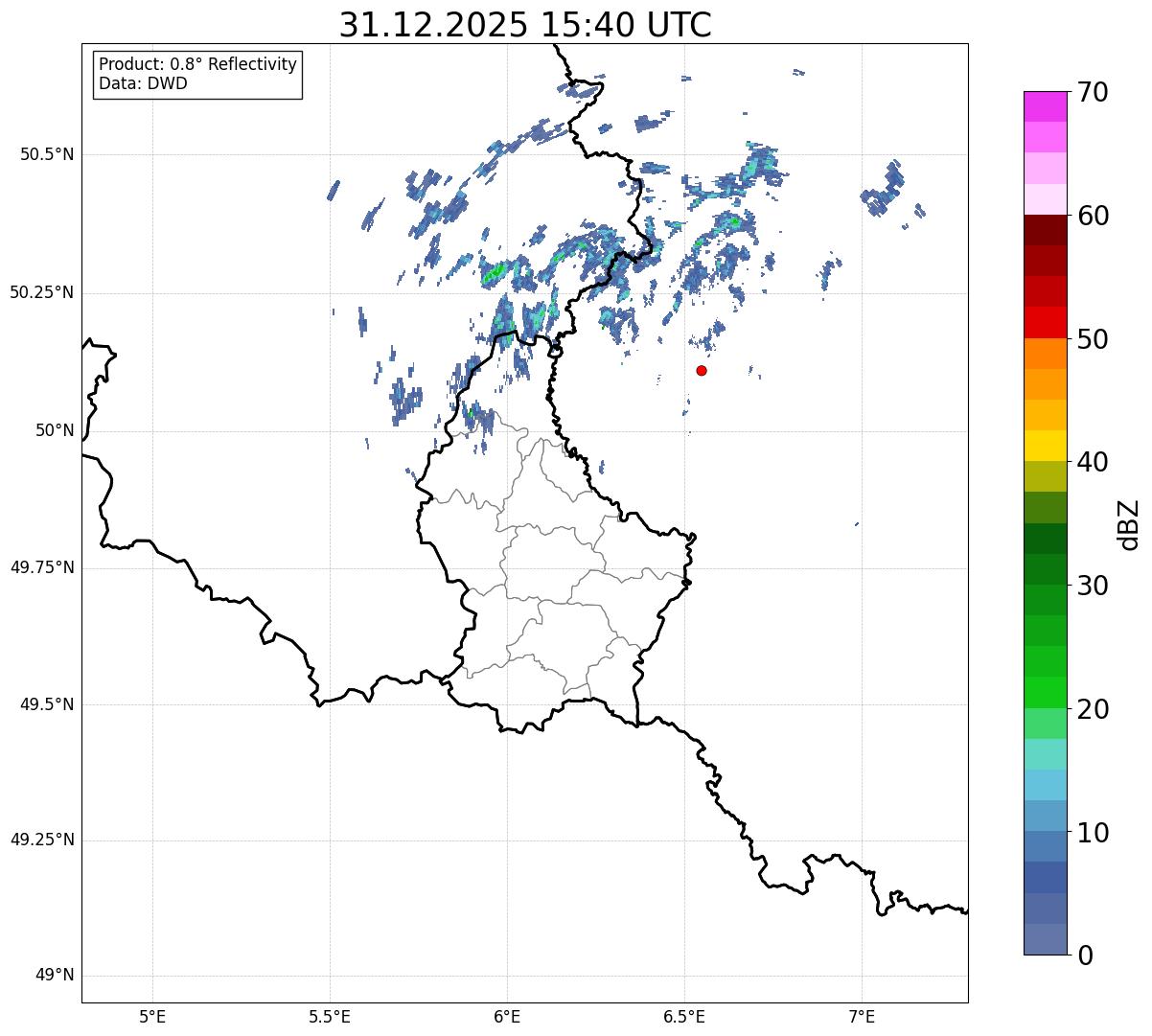Click the 50.25°N latitude label
The width and height of the screenshot is (1152, 1036).
(42, 292)
